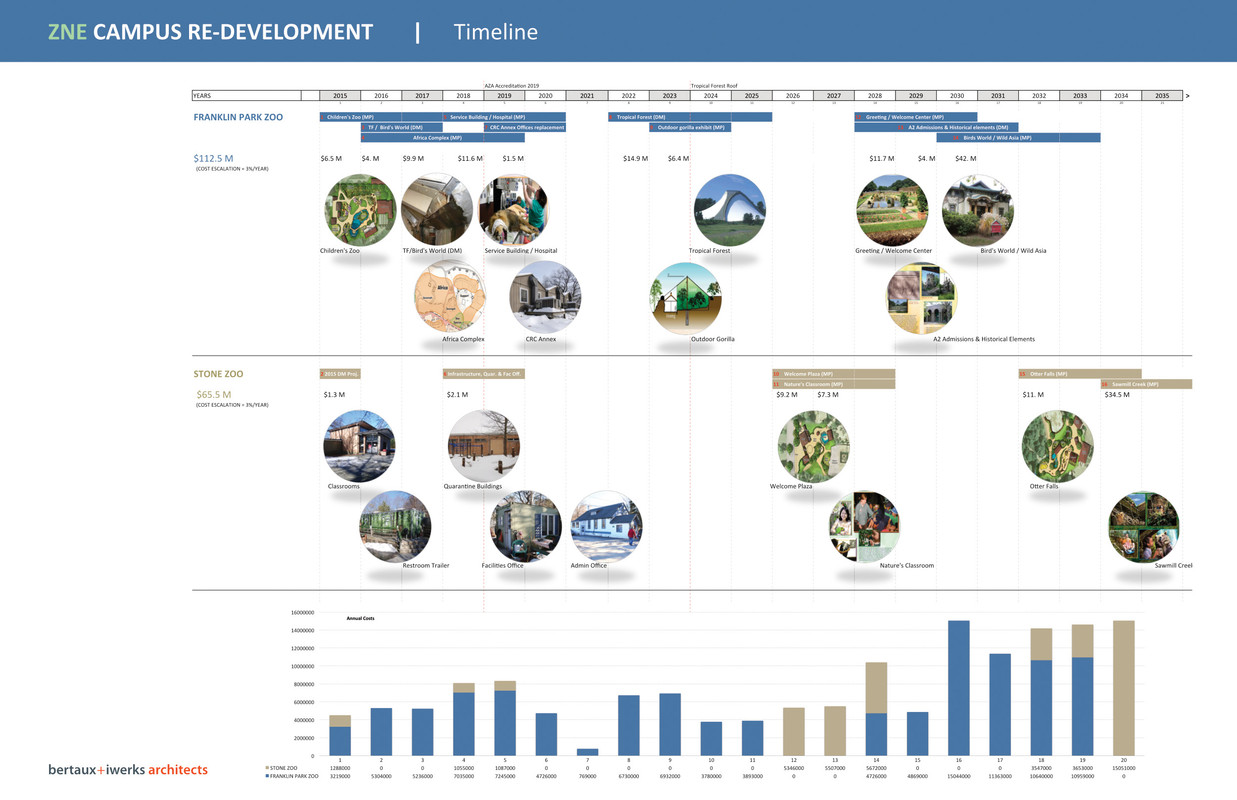
Task: Click the Franklin Park Zoo legend color swatch
Action: [267, 776]
